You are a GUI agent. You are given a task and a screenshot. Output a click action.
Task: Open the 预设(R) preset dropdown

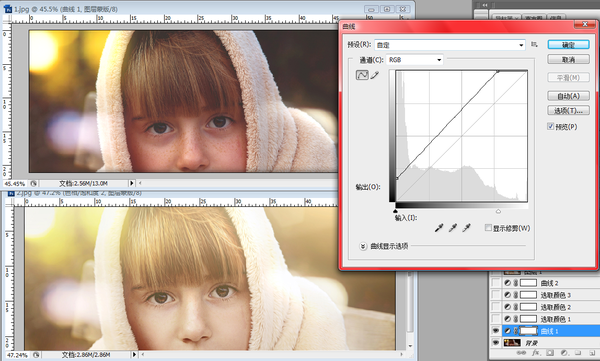pos(450,45)
